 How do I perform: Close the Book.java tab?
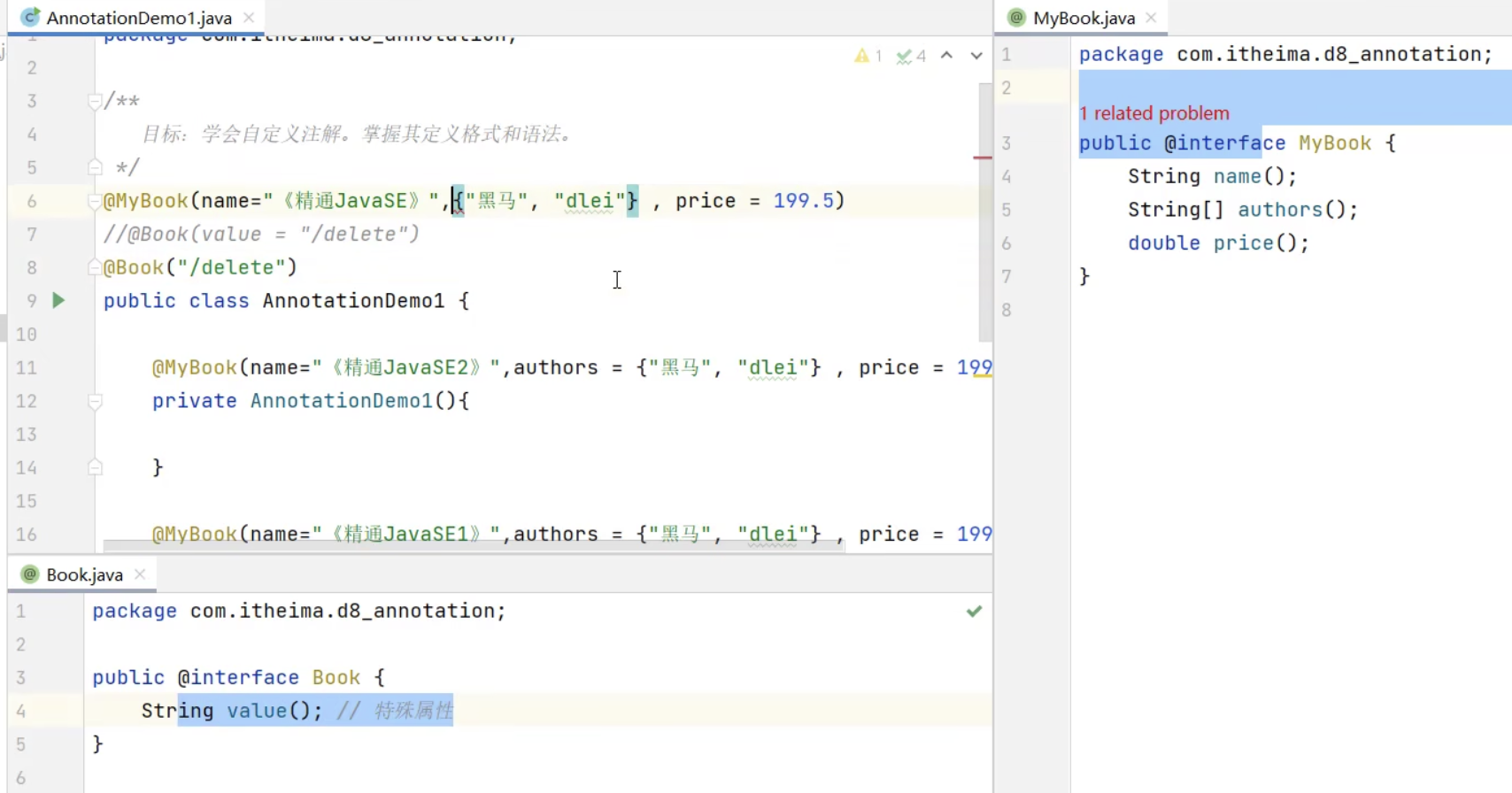pyautogui.click(x=140, y=574)
